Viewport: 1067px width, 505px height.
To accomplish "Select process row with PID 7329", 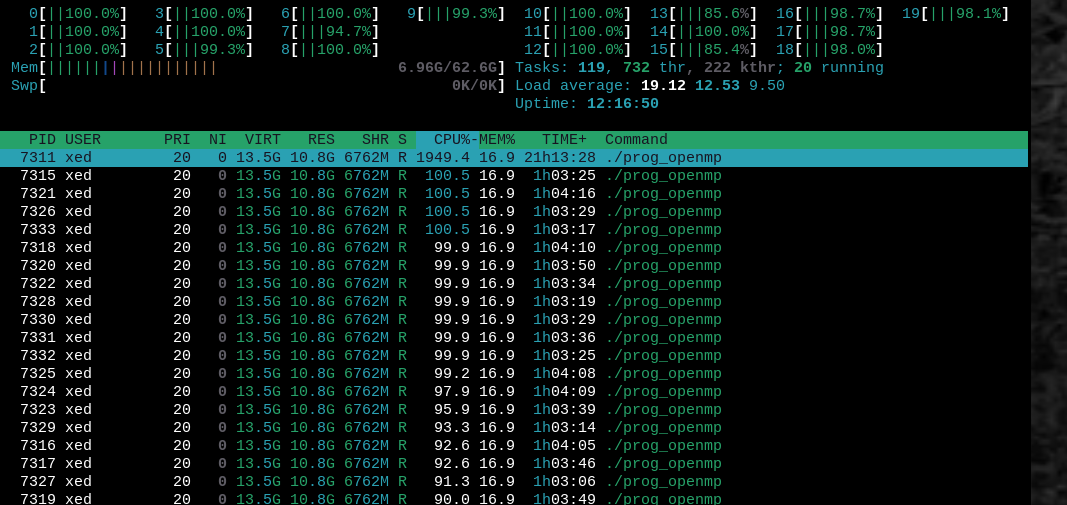I will 514,427.
